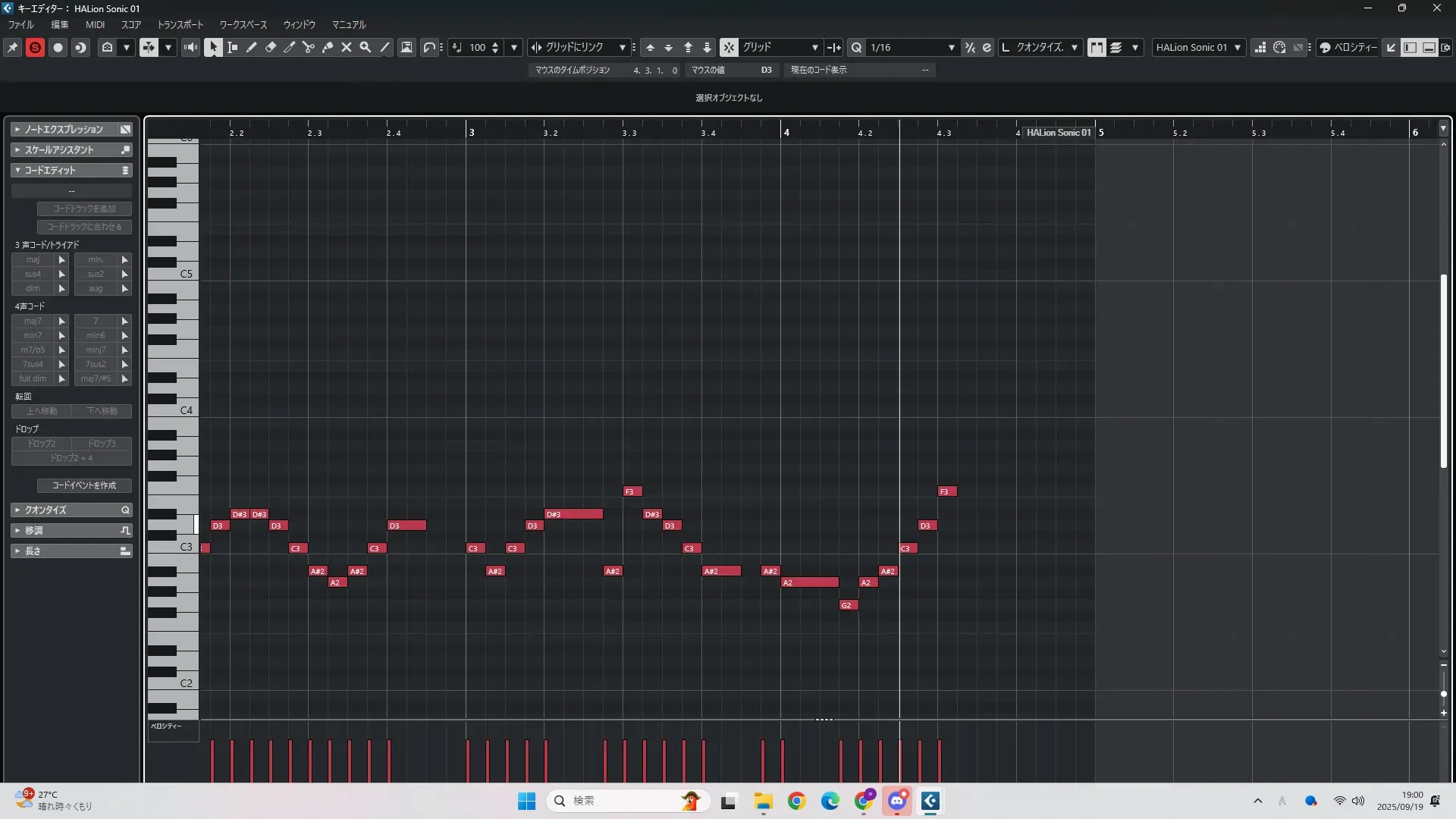
Task: Select the Line tool
Action: click(x=385, y=47)
